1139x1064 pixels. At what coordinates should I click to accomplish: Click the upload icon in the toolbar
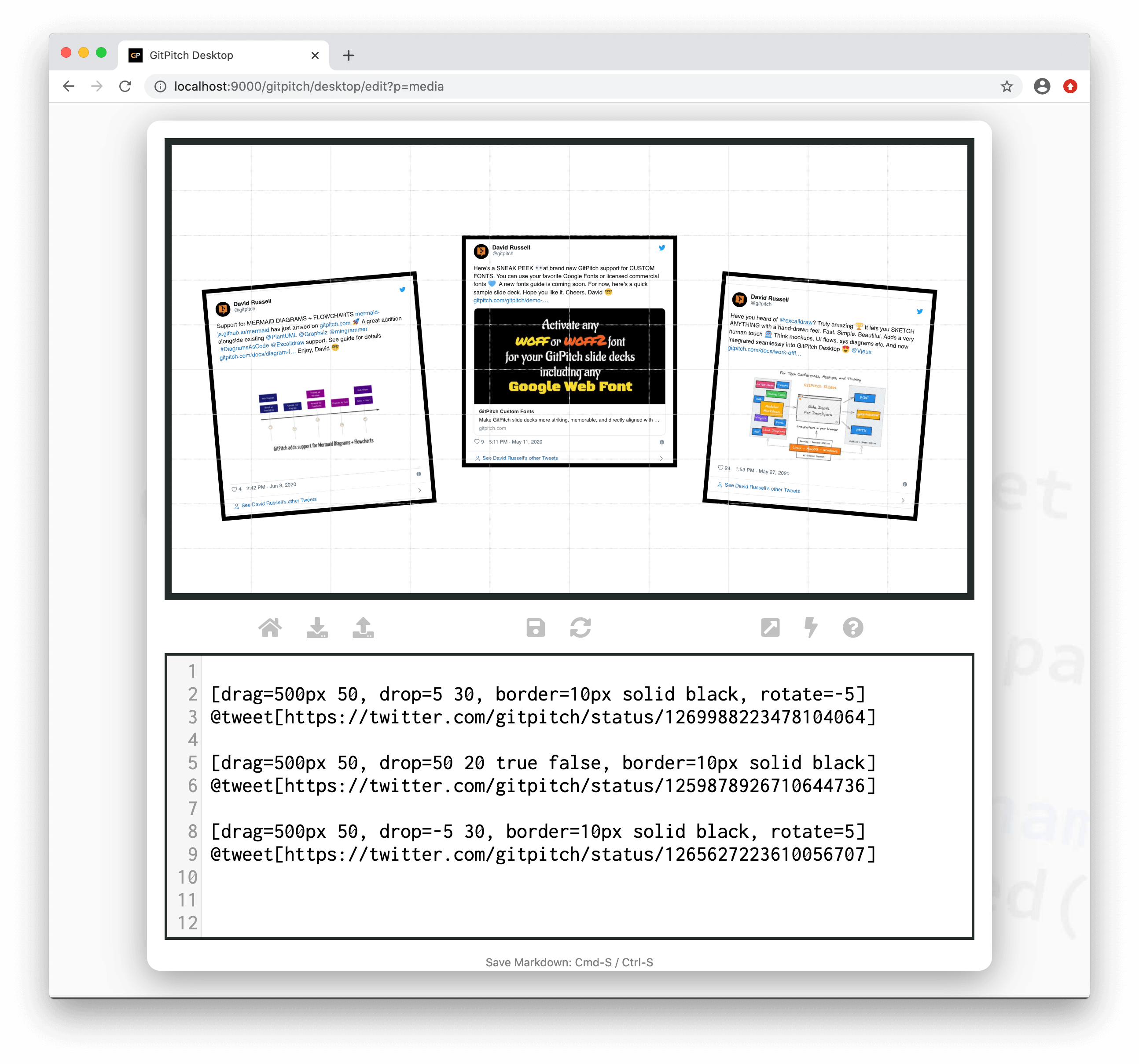click(363, 627)
